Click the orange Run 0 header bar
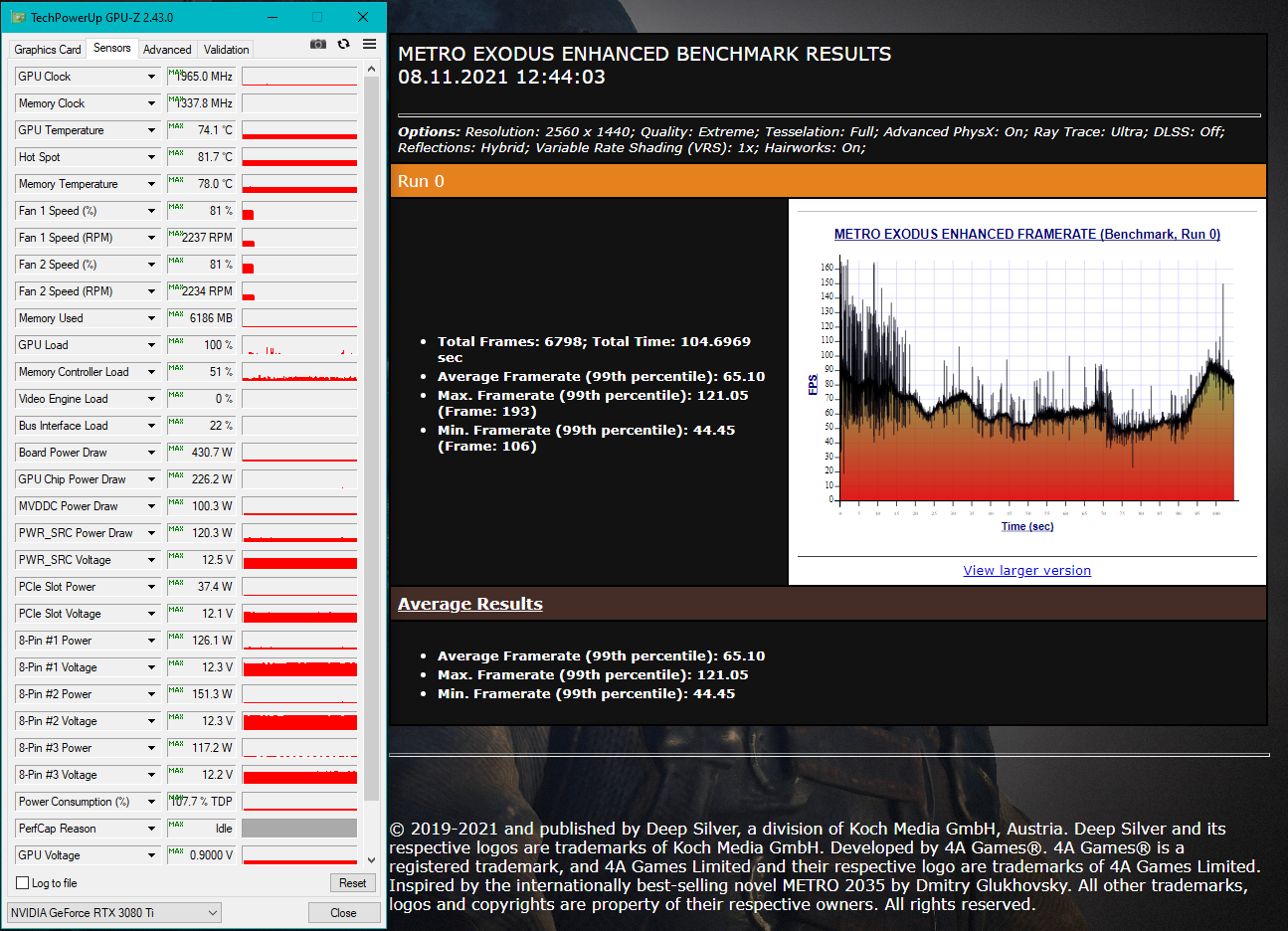Screen dimensions: 1288x931 tap(828, 181)
